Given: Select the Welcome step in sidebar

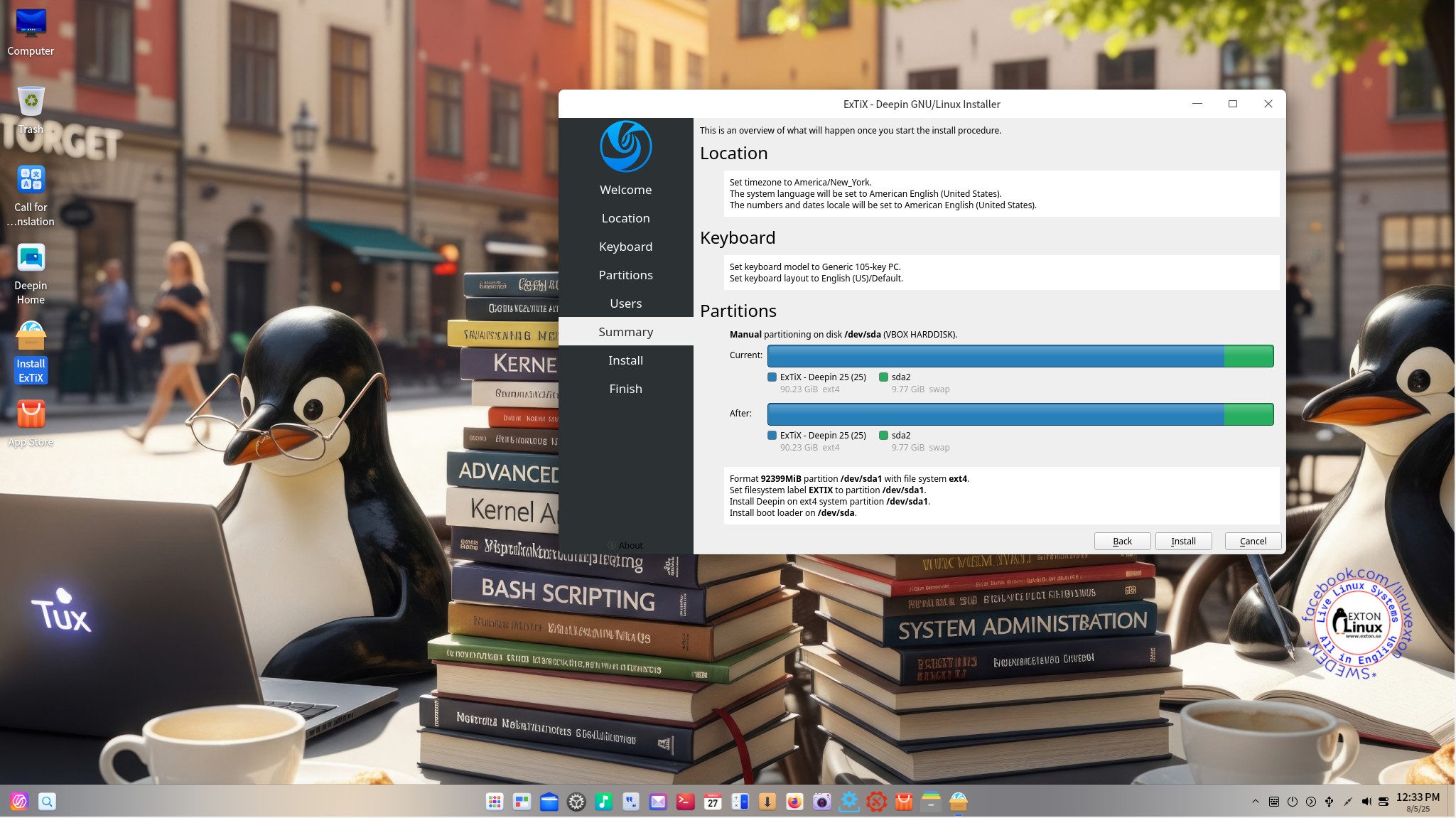Looking at the screenshot, I should point(625,190).
